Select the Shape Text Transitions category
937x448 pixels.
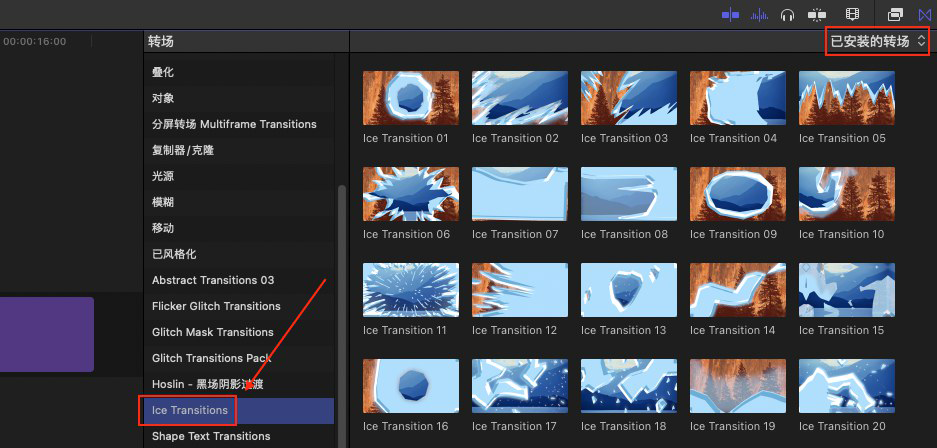[211, 436]
